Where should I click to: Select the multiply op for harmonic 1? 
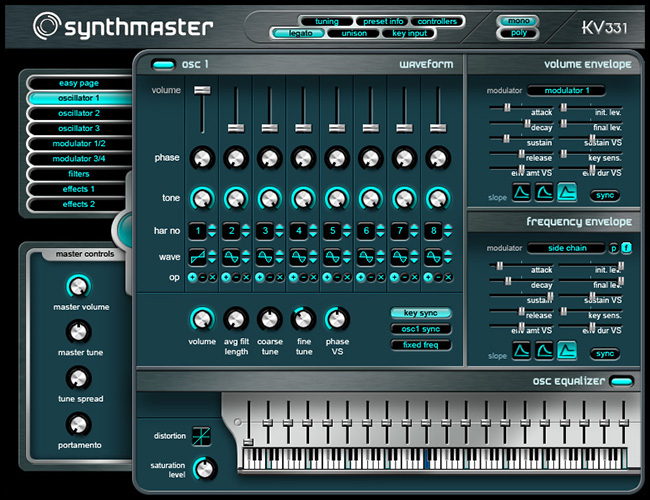point(212,277)
